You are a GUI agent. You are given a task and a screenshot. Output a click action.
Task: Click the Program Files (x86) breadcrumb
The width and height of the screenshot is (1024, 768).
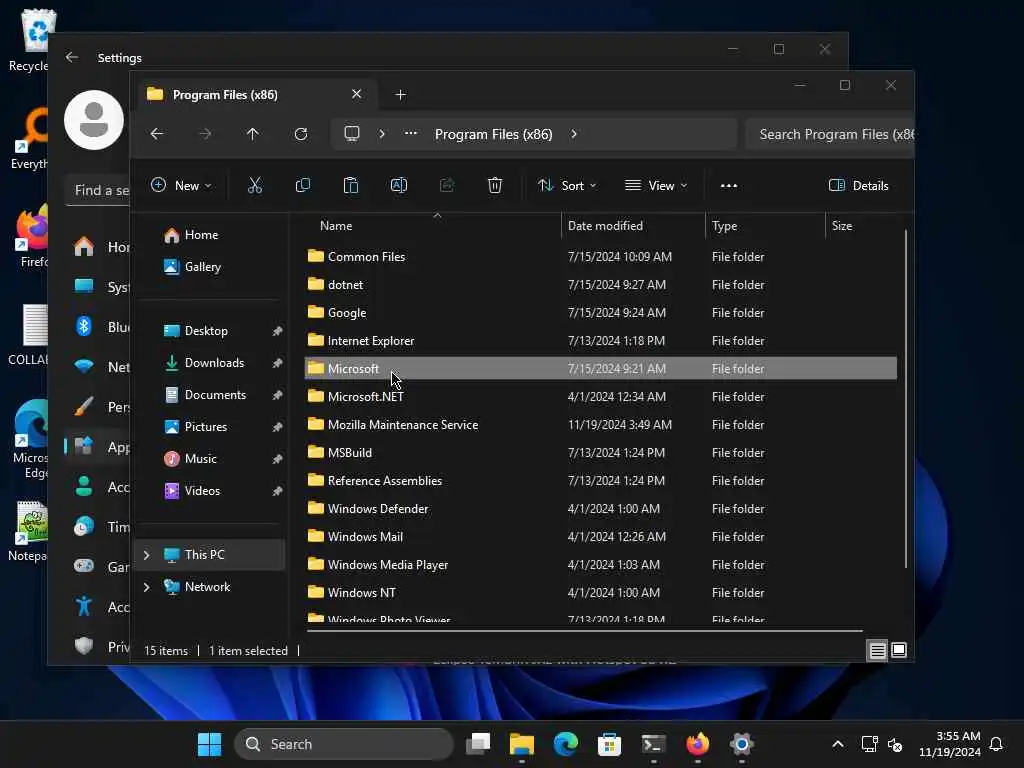(x=494, y=134)
